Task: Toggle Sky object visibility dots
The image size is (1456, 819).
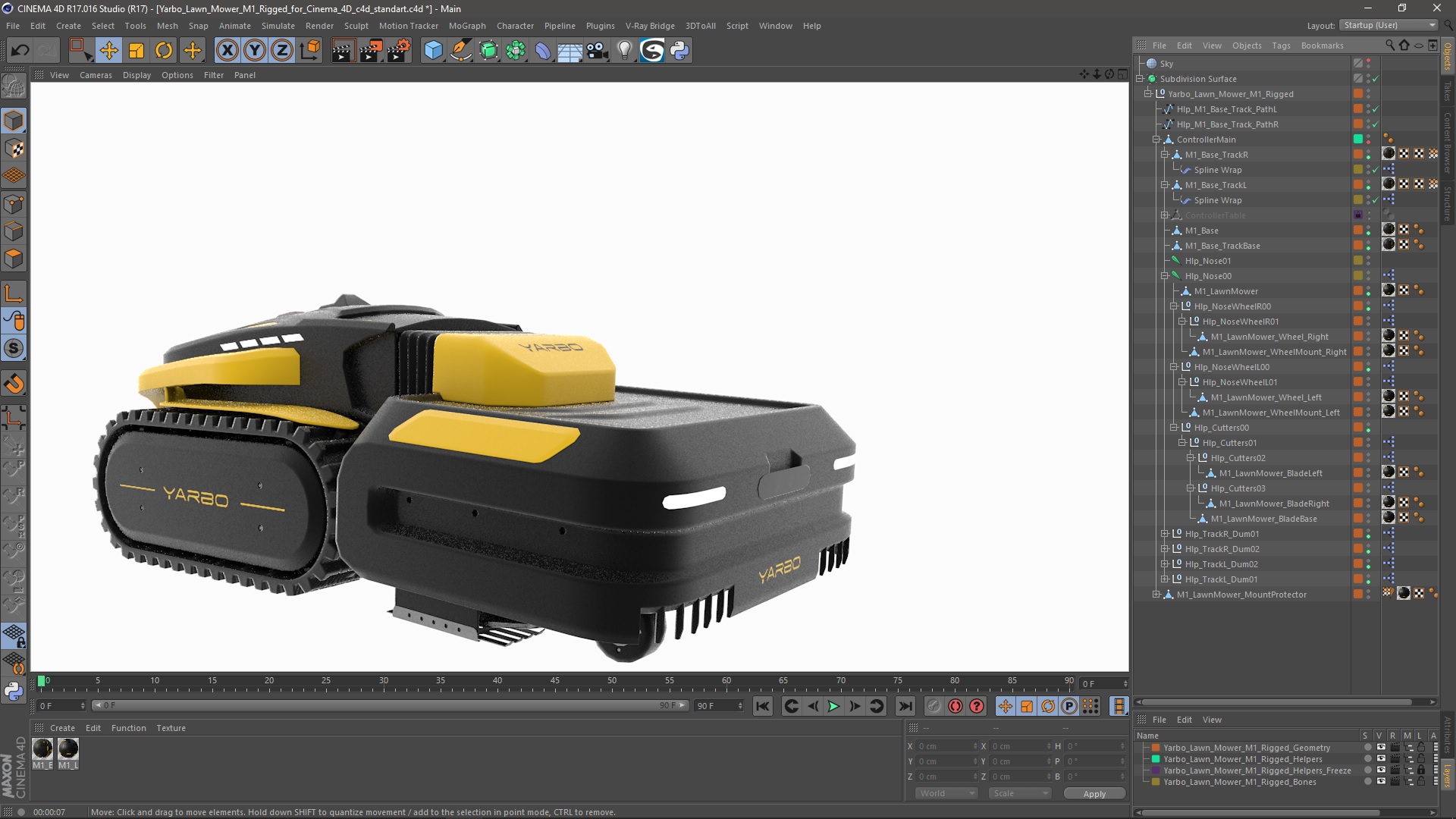Action: (1369, 64)
